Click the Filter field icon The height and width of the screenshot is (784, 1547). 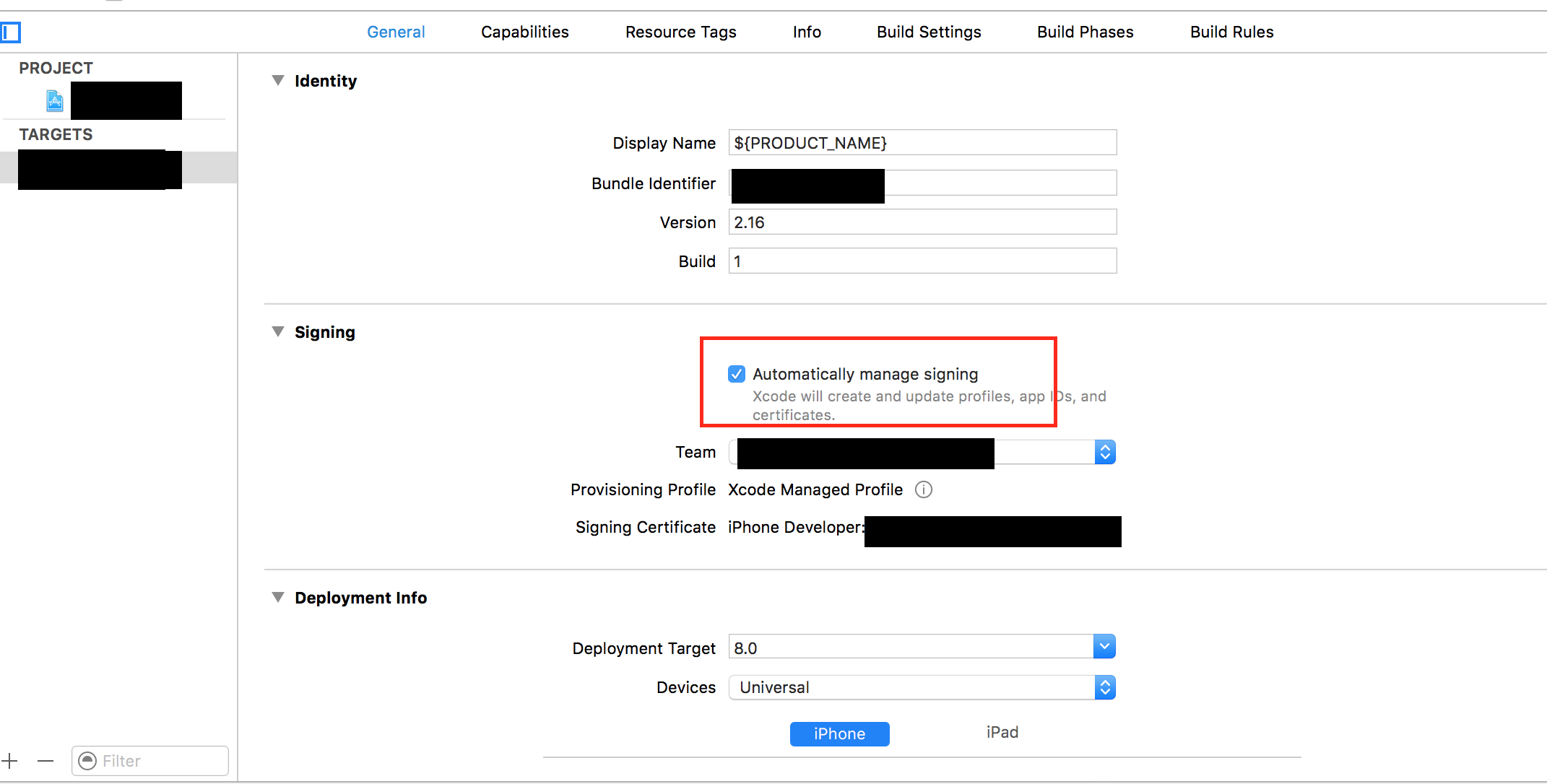point(87,761)
